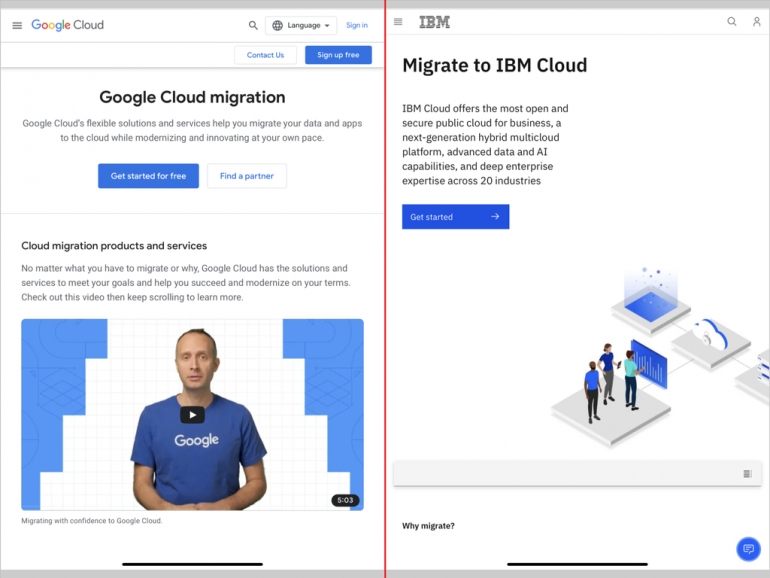Click 'Cloud migration products and services' heading
The image size is (770, 578).
(x=114, y=246)
